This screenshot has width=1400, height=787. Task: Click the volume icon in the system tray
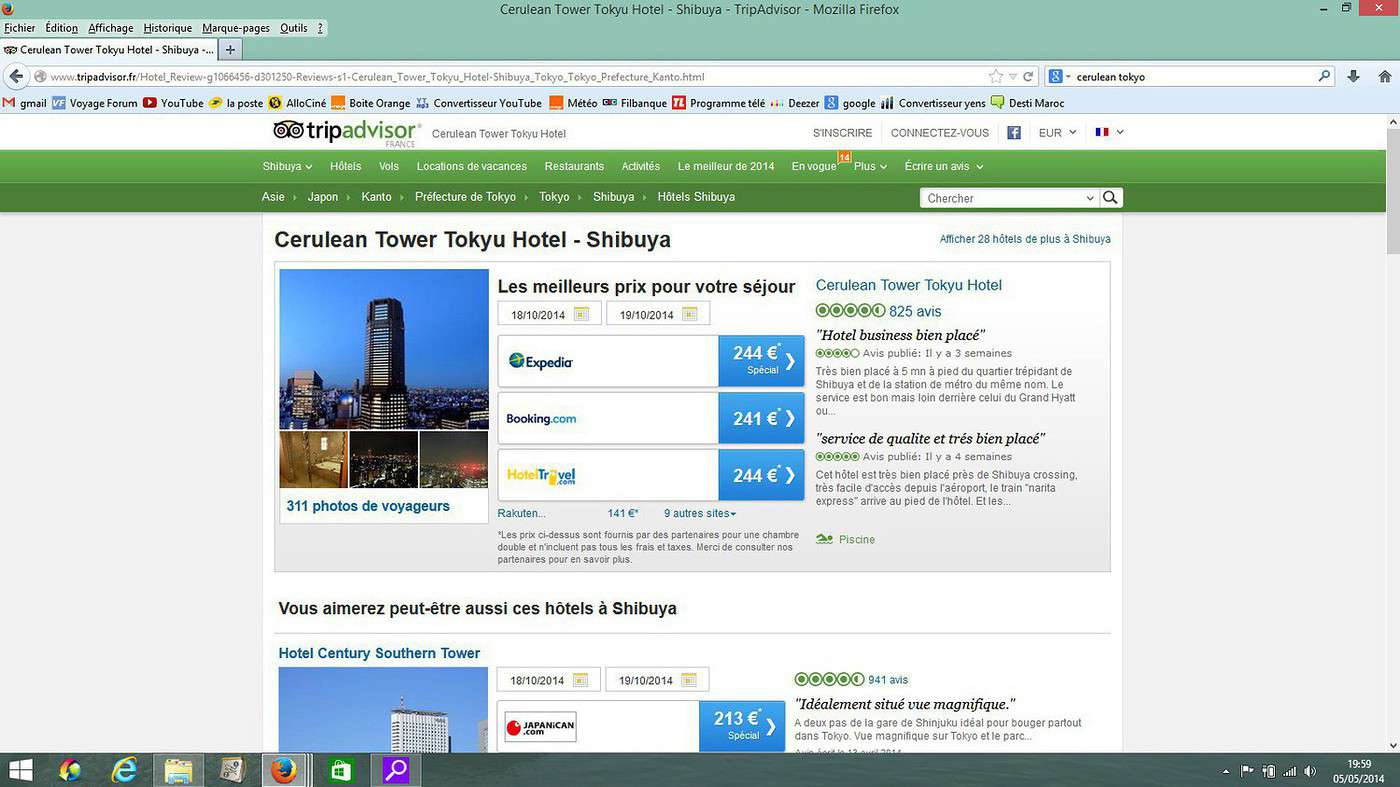click(1310, 771)
